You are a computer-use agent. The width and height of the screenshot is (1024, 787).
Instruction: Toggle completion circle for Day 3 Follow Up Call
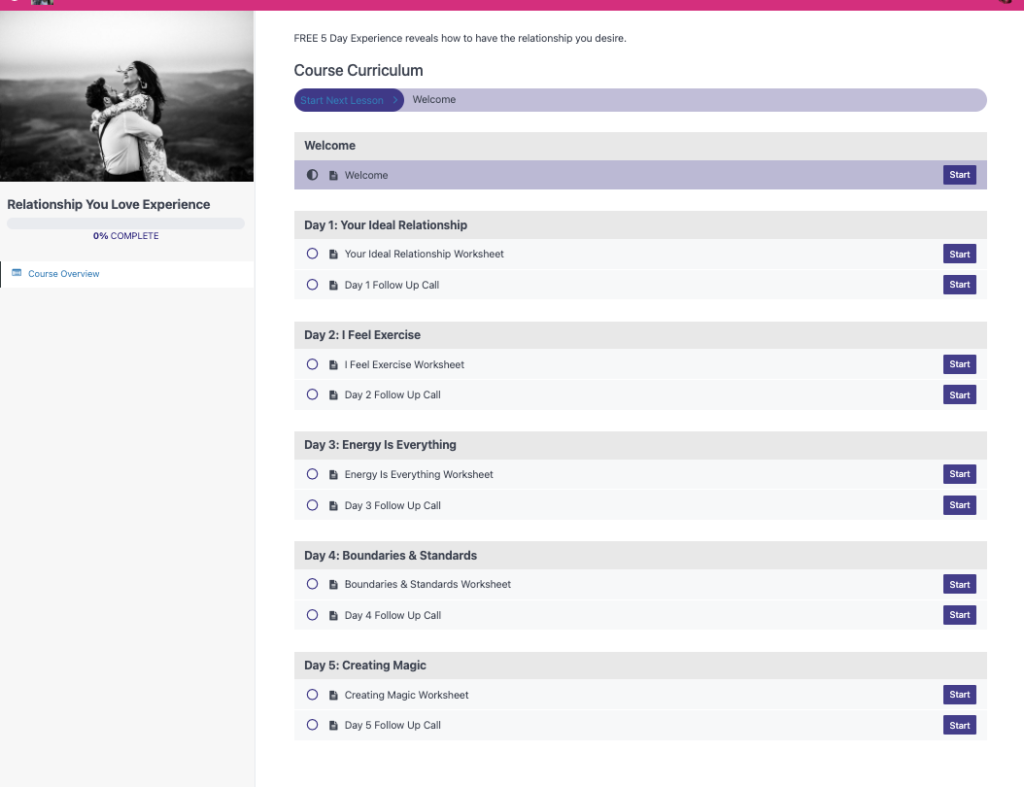click(x=312, y=505)
